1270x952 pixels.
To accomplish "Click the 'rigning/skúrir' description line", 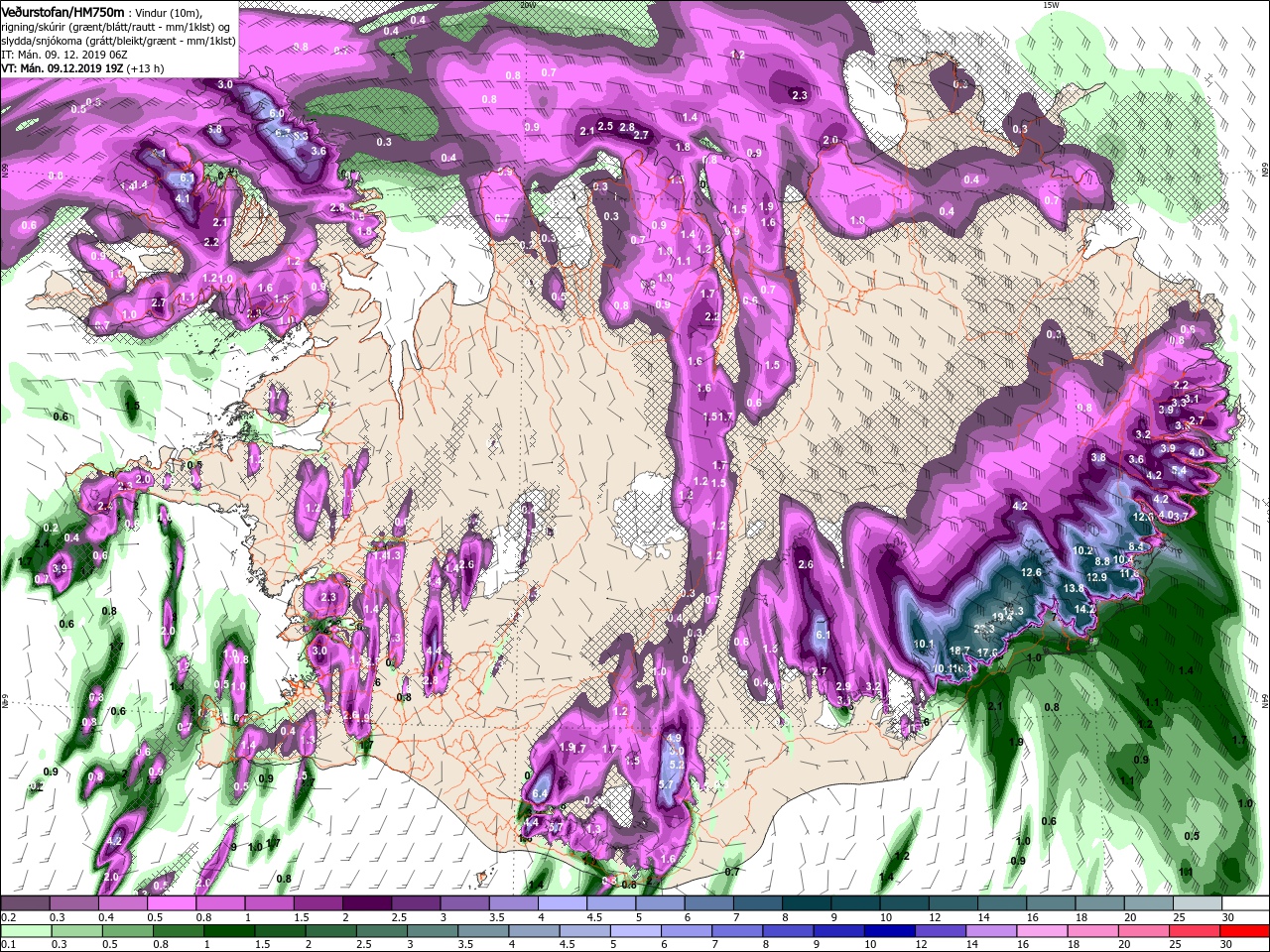I will (117, 26).
